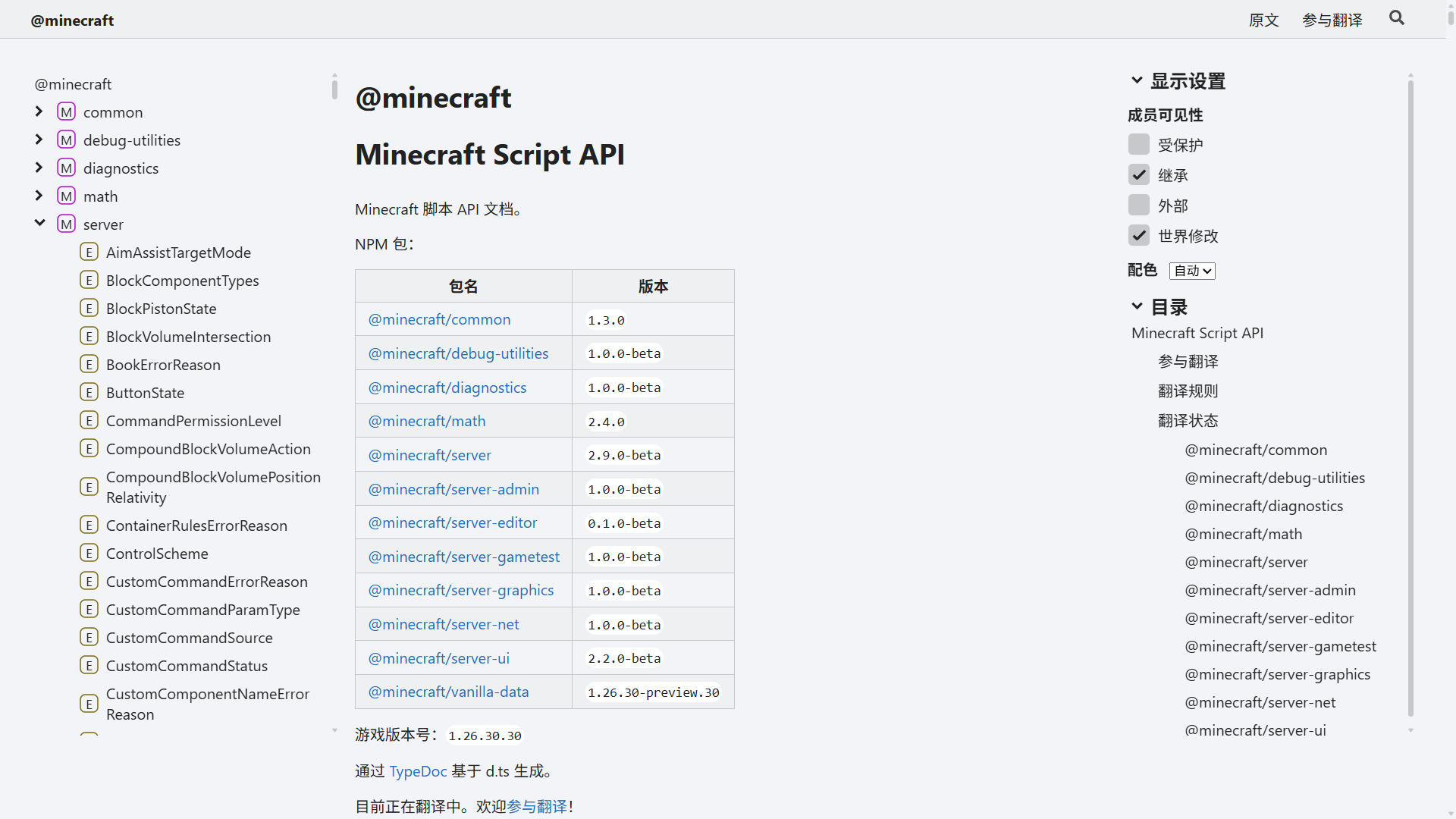Enable the 受保护 member visibility checkbox

pos(1139,144)
